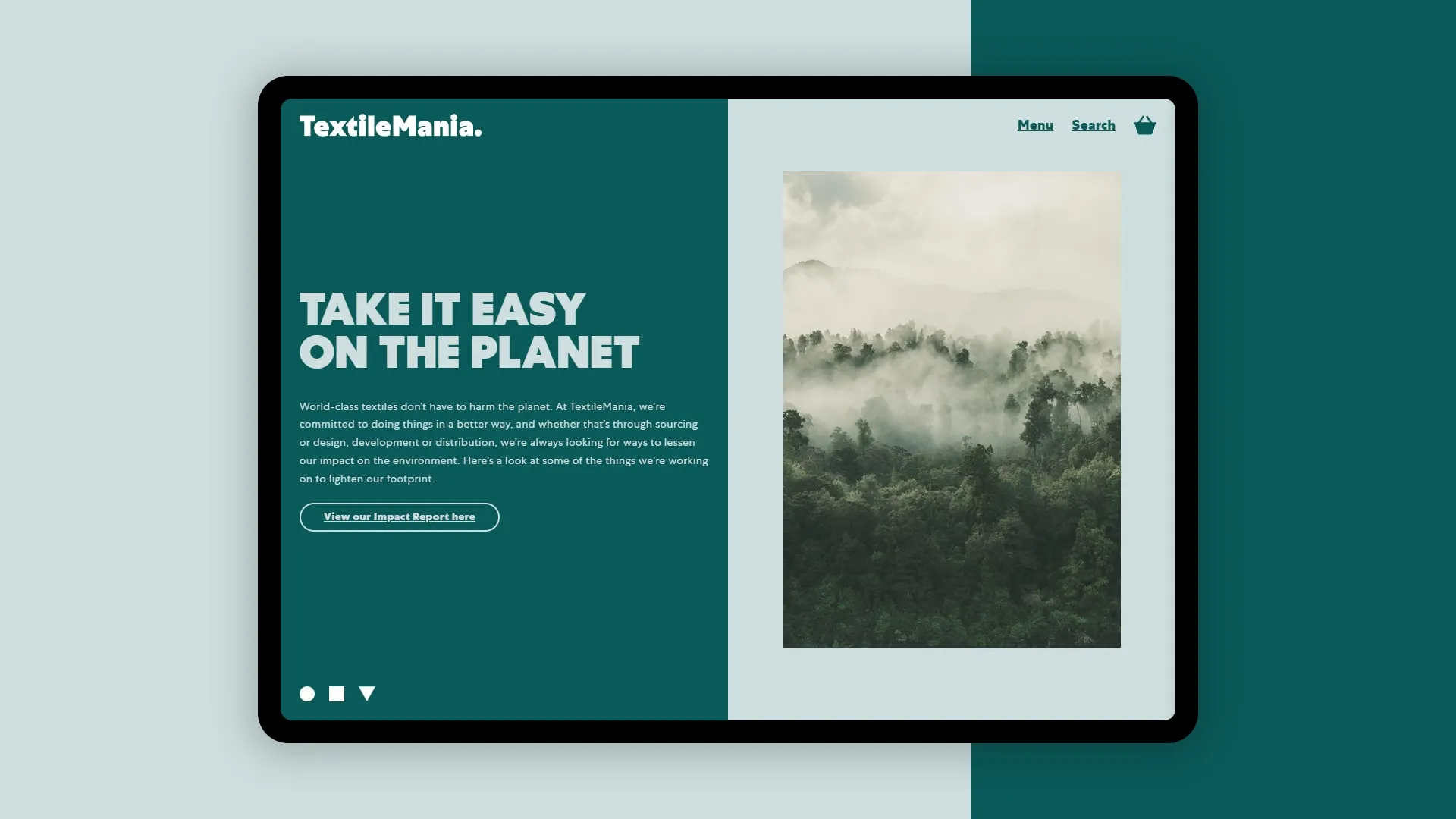The width and height of the screenshot is (1456, 819).
Task: Open the shopping basket icon
Action: (1144, 125)
